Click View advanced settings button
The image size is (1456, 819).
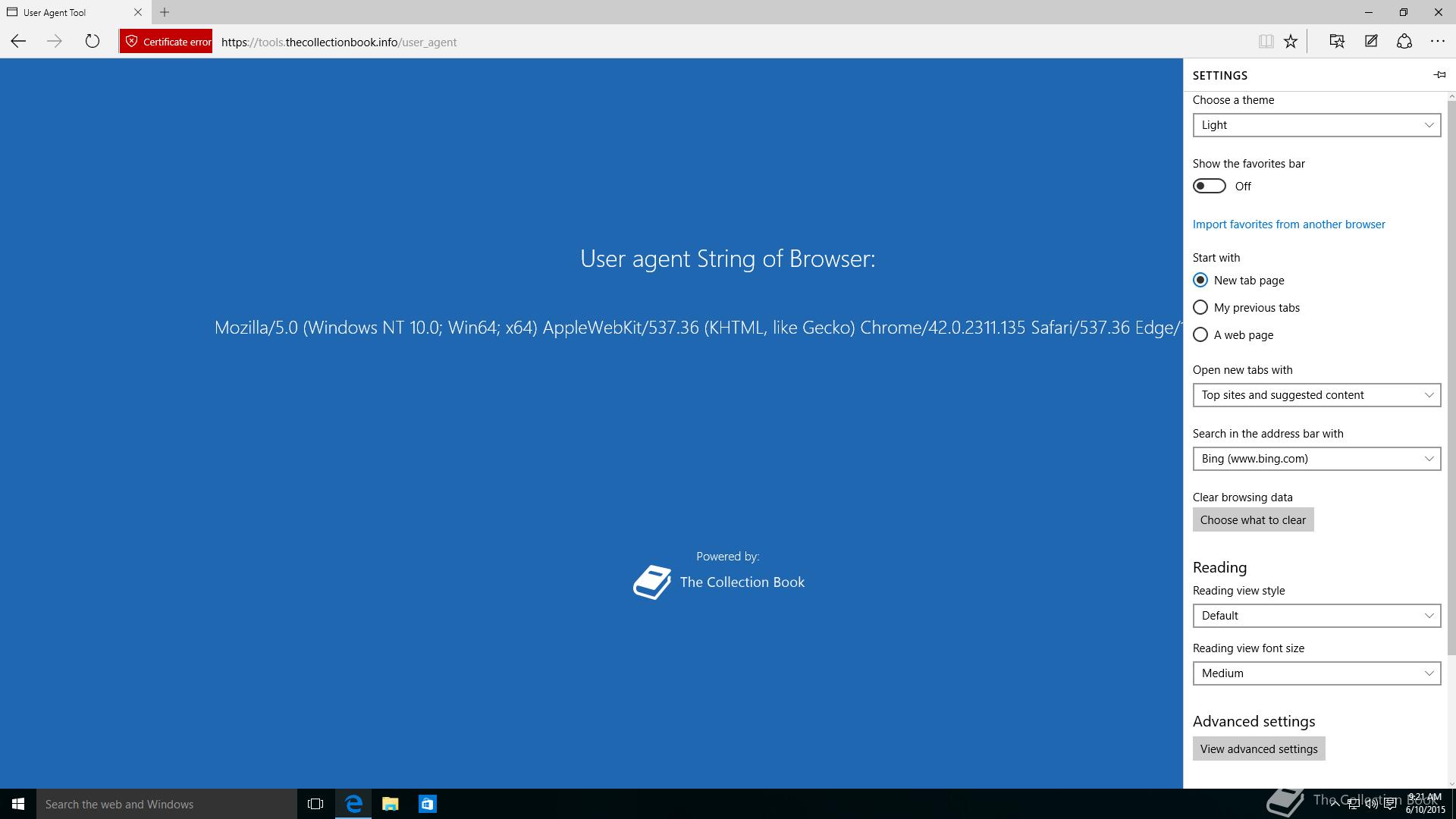(x=1259, y=749)
